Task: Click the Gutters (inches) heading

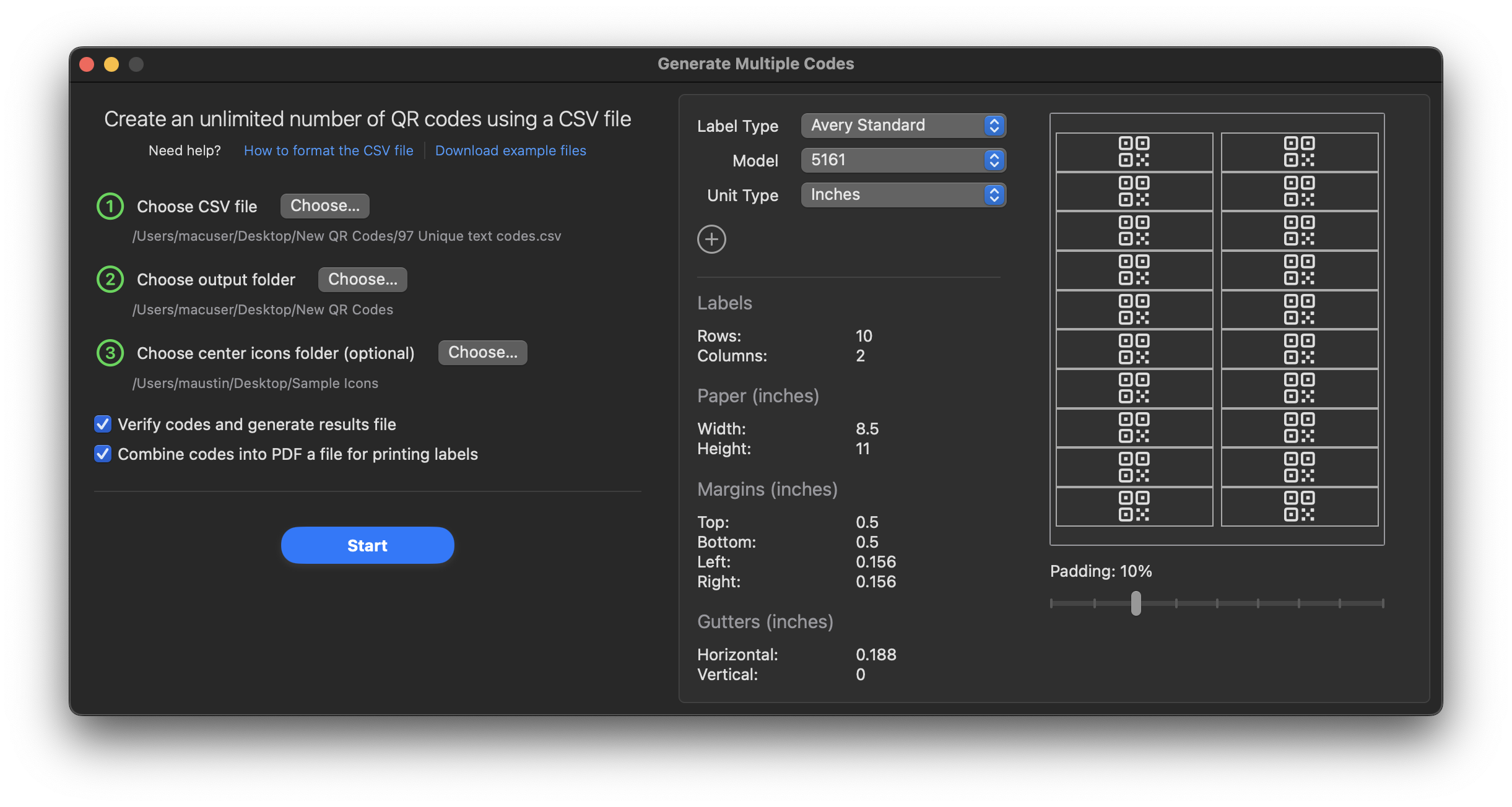Action: click(765, 621)
